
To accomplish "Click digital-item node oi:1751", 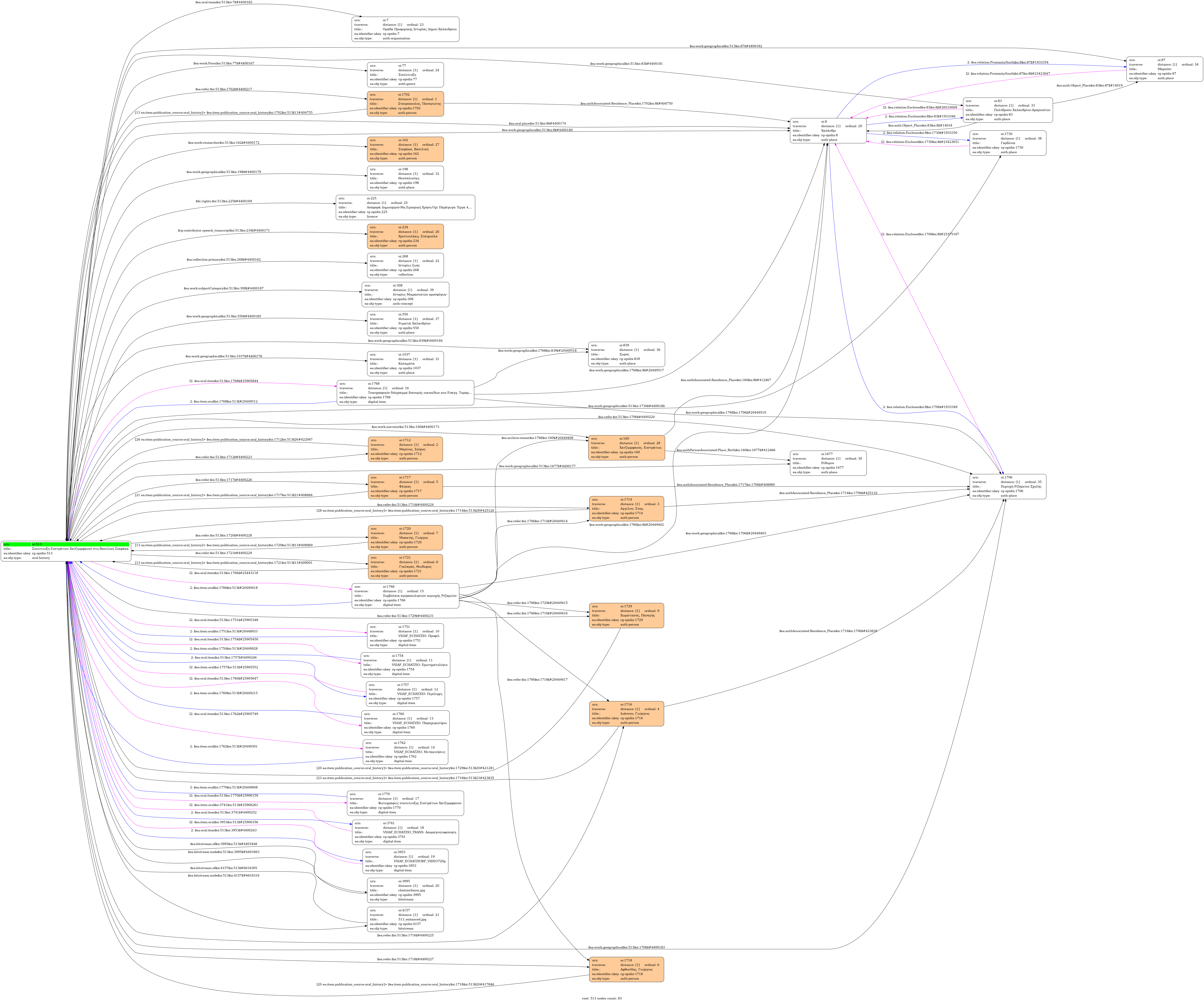I will click(405, 636).
